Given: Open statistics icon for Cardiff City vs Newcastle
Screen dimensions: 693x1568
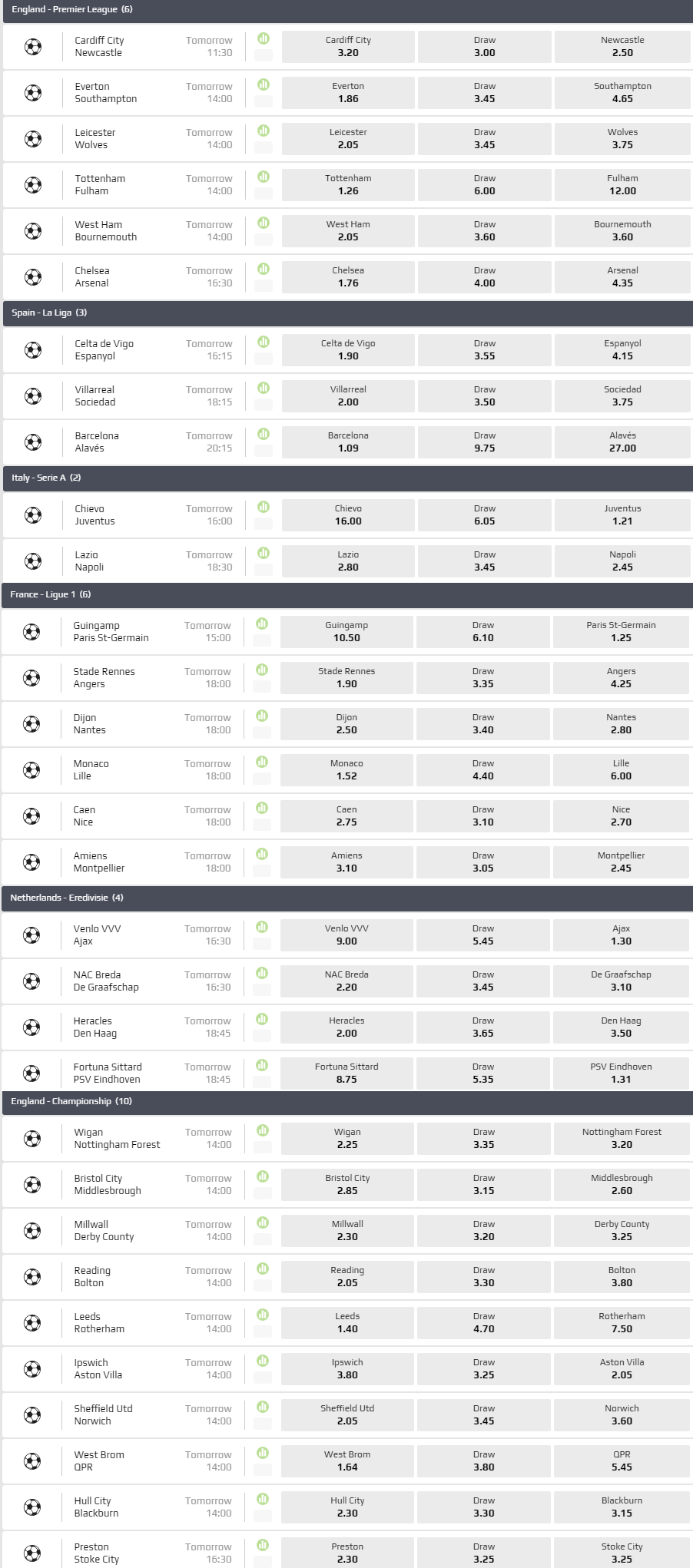Looking at the screenshot, I should tap(264, 38).
